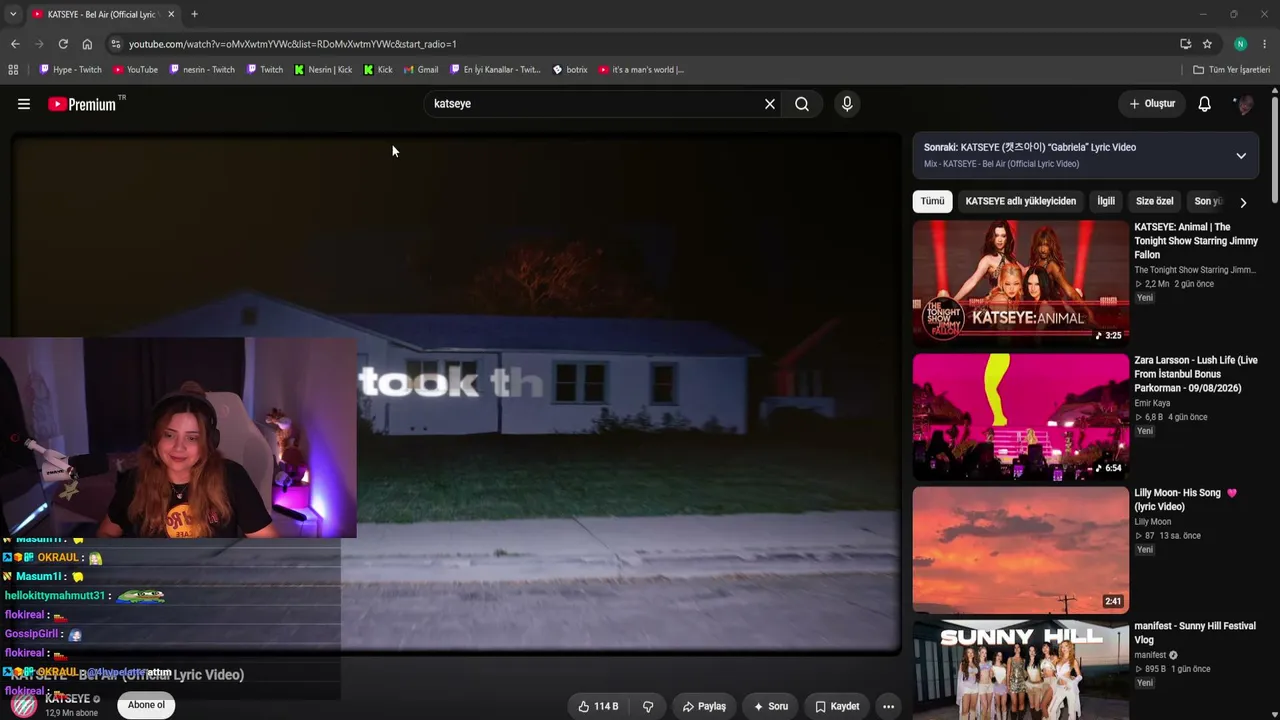Open the YouTube account avatar menu

tap(1245, 104)
